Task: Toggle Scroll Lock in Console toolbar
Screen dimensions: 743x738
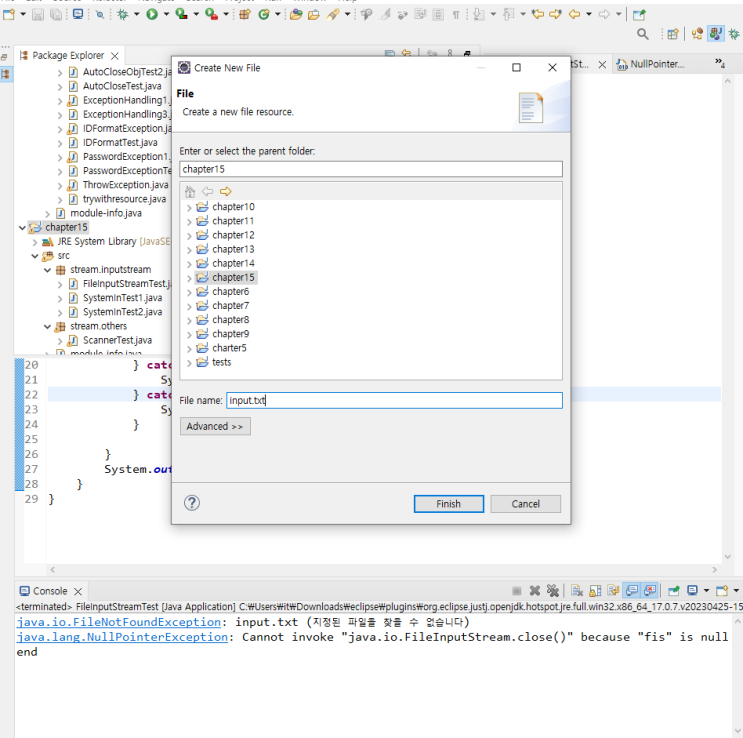Action: point(595,591)
